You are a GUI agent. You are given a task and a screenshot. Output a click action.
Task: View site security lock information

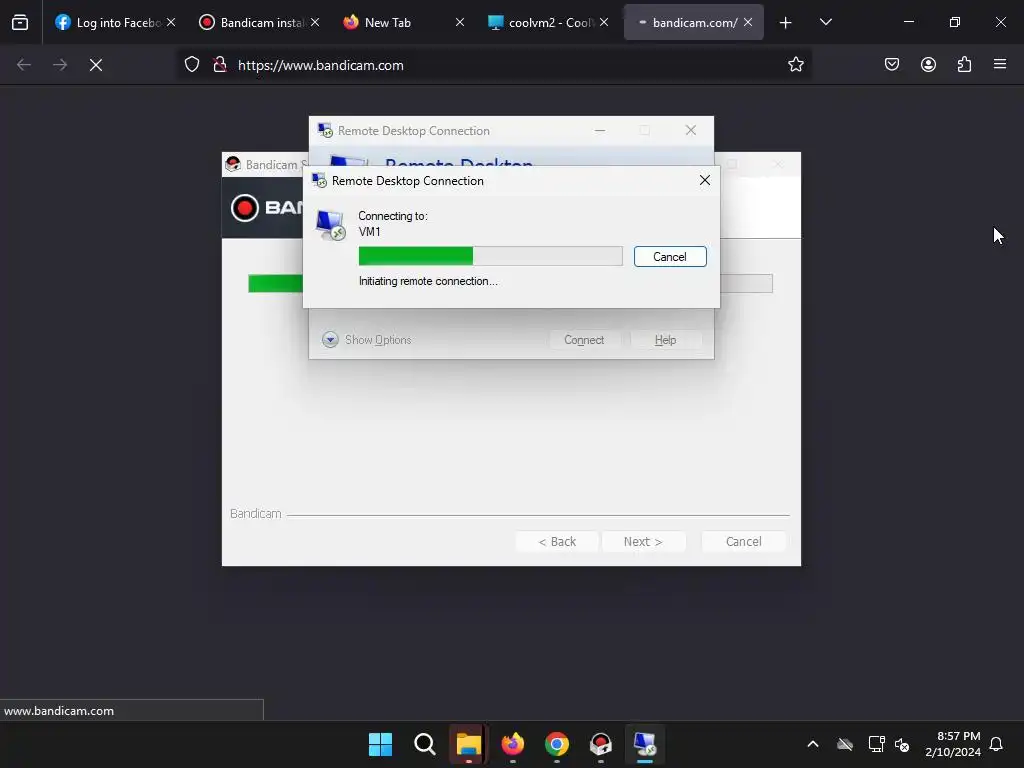click(x=220, y=65)
